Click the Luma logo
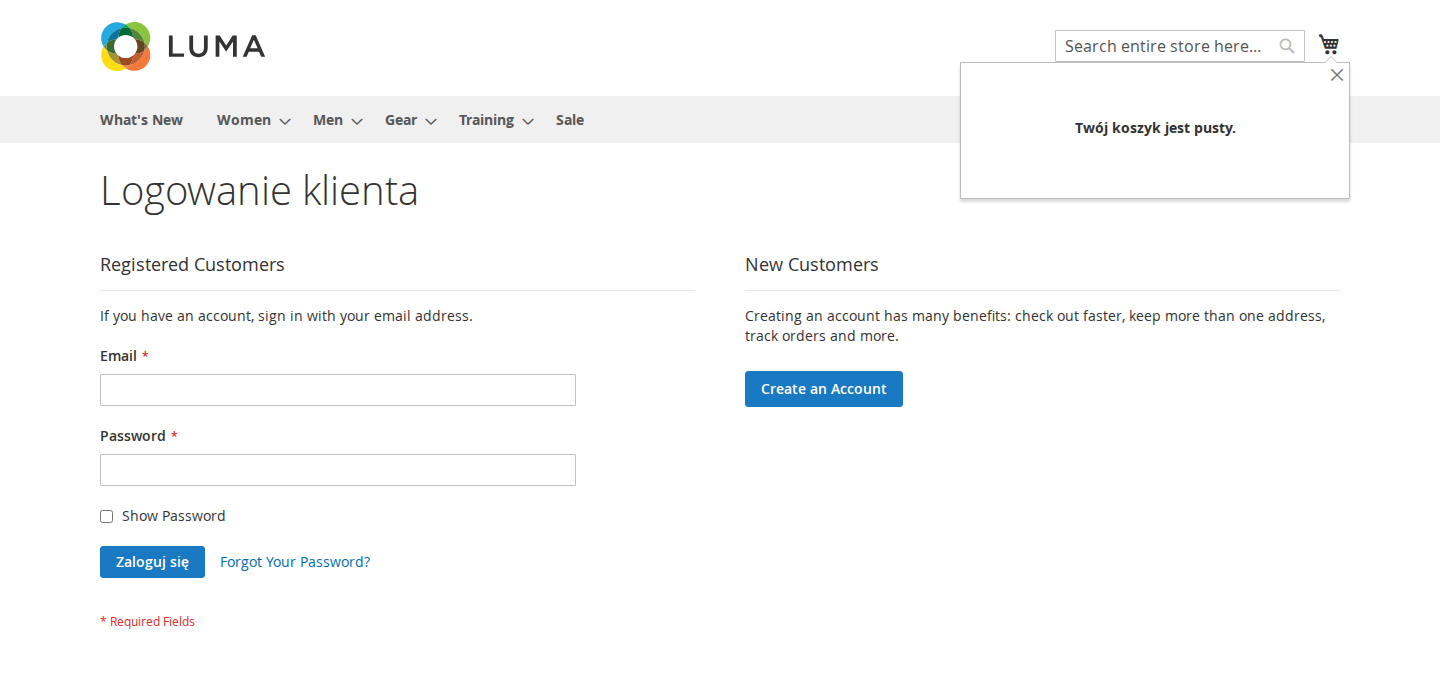This screenshot has height=684, width=1440. click(x=183, y=46)
